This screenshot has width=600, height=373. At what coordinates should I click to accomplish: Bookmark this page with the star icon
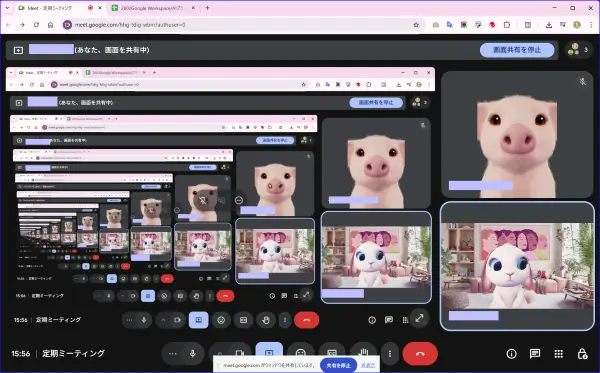coord(416,25)
